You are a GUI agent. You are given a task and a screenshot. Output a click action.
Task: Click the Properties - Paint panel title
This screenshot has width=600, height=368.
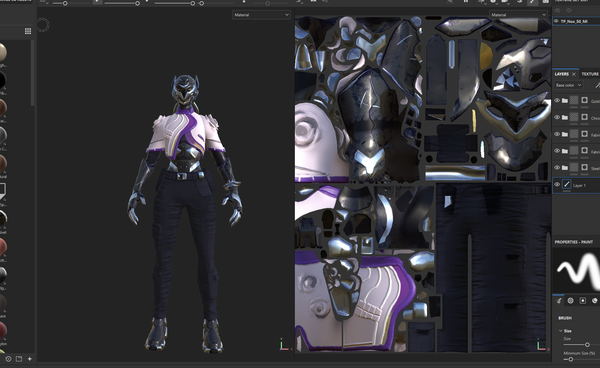574,242
